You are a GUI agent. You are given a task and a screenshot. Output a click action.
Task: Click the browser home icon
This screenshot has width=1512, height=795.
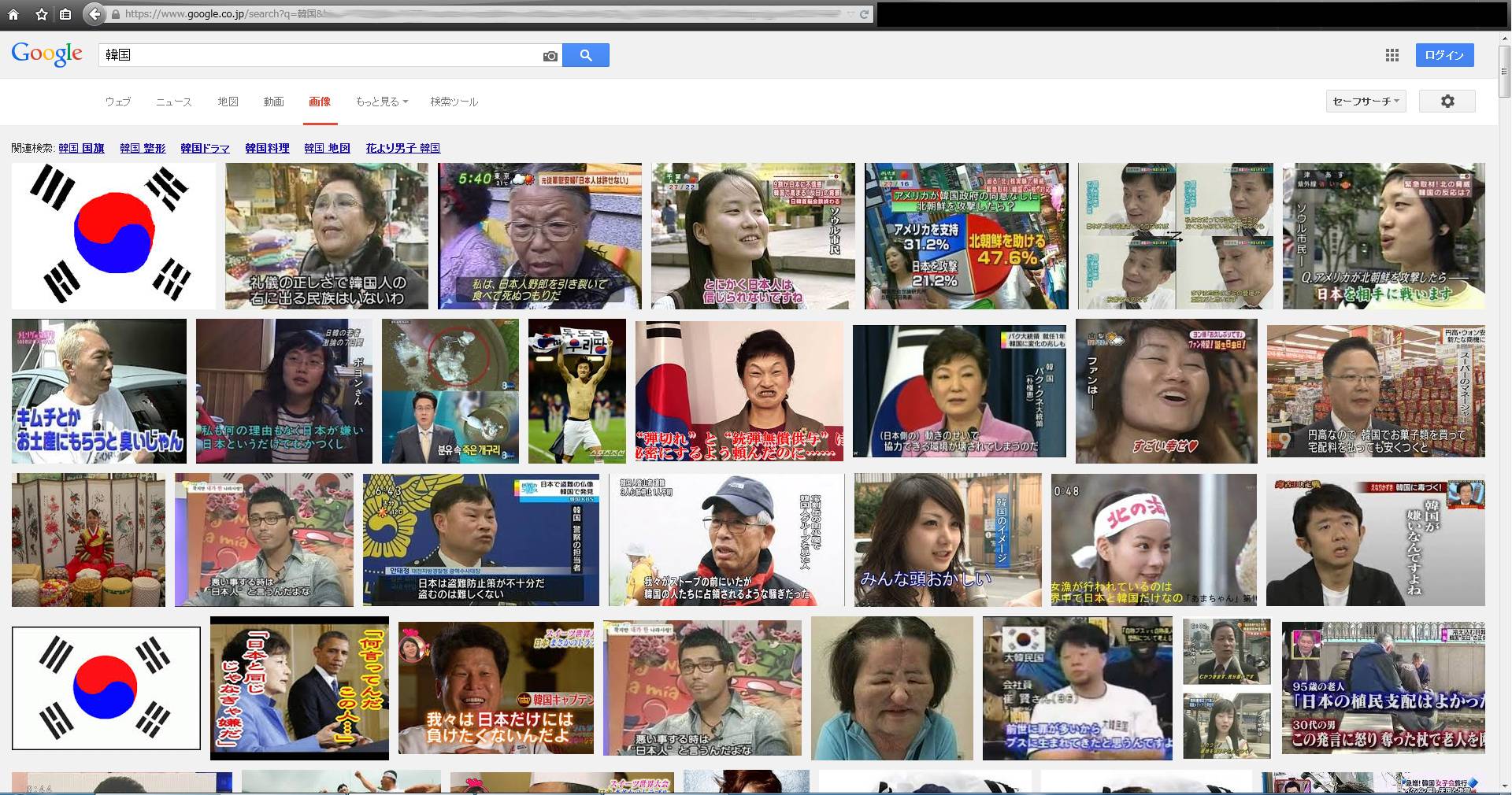[x=13, y=14]
